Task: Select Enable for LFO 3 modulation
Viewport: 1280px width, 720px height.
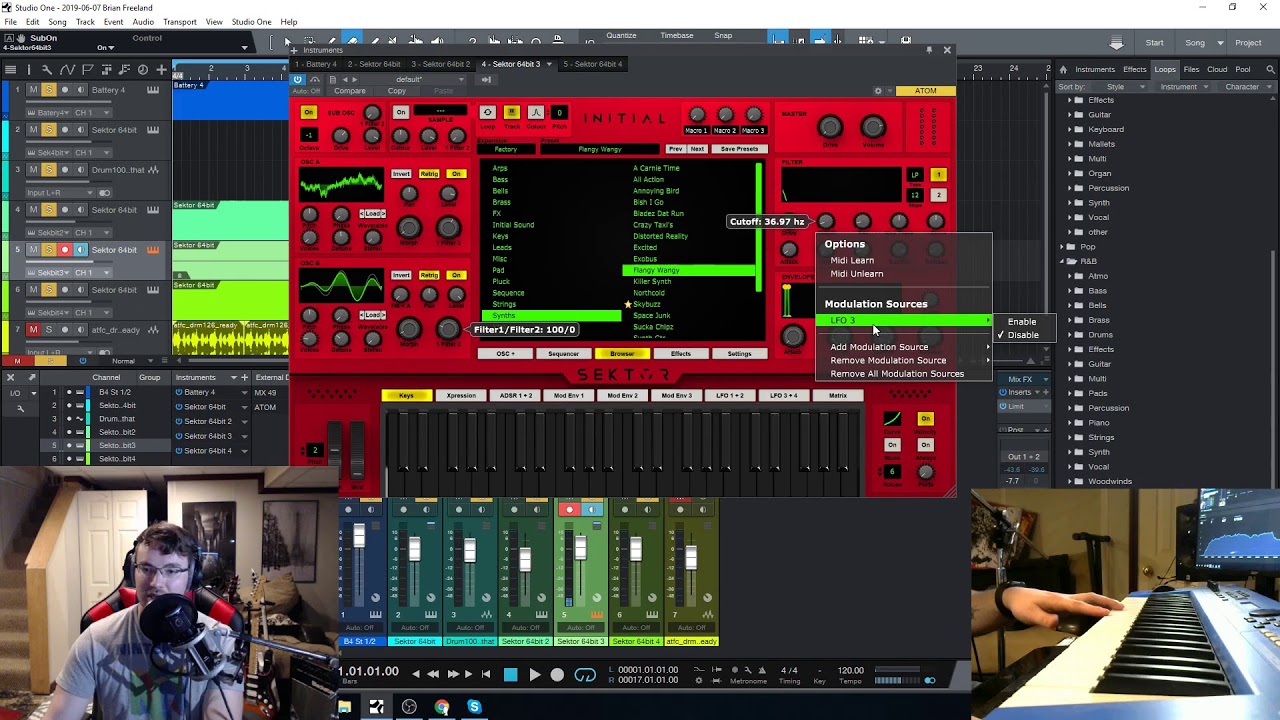Action: point(1022,322)
